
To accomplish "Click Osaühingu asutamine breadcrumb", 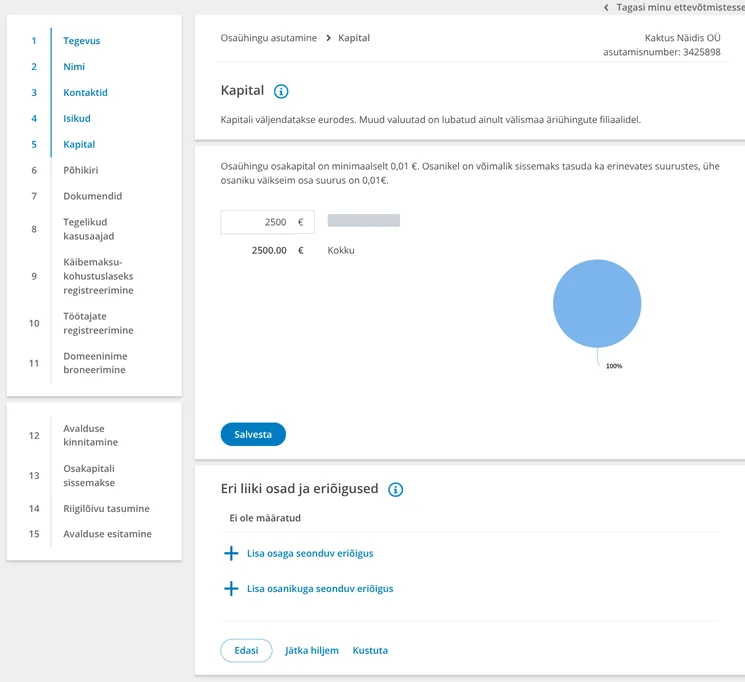I will [268, 38].
